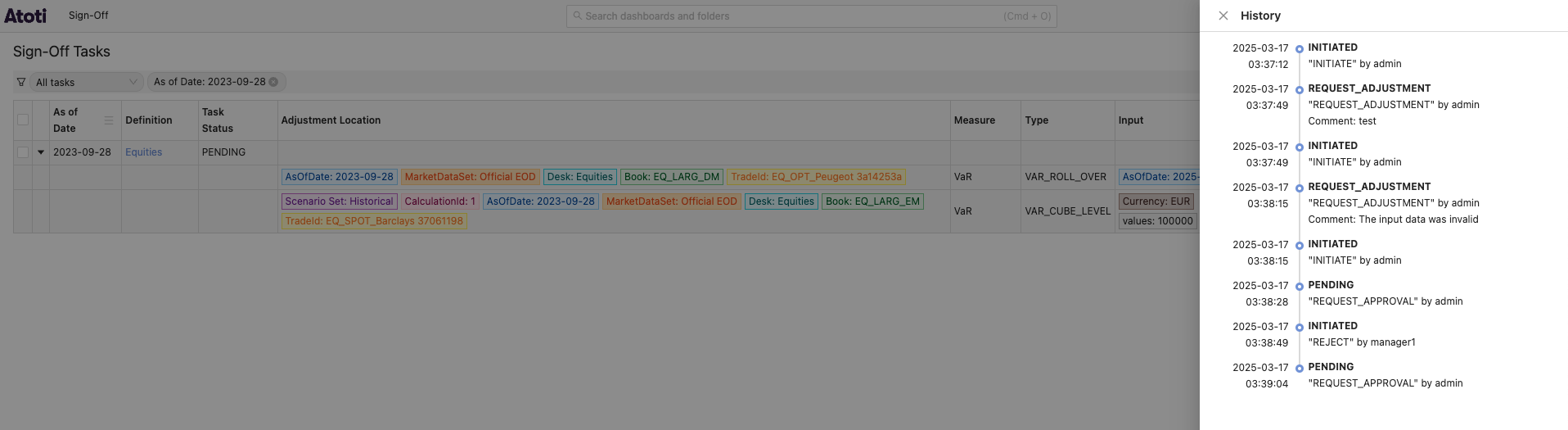The image size is (1568, 430).
Task: Open the Sign-Off menu item
Action: [88, 16]
